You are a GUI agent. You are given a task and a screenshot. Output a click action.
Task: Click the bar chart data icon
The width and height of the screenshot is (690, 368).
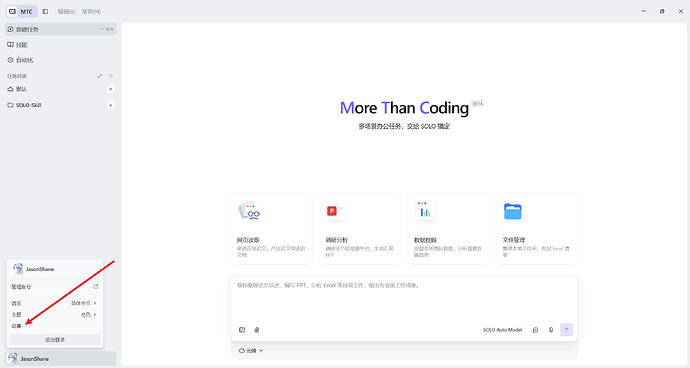(x=425, y=210)
